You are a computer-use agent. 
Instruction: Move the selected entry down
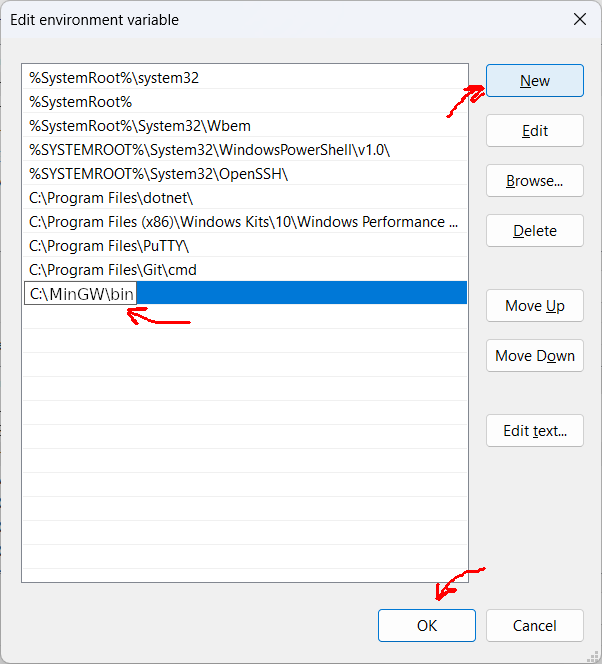535,355
